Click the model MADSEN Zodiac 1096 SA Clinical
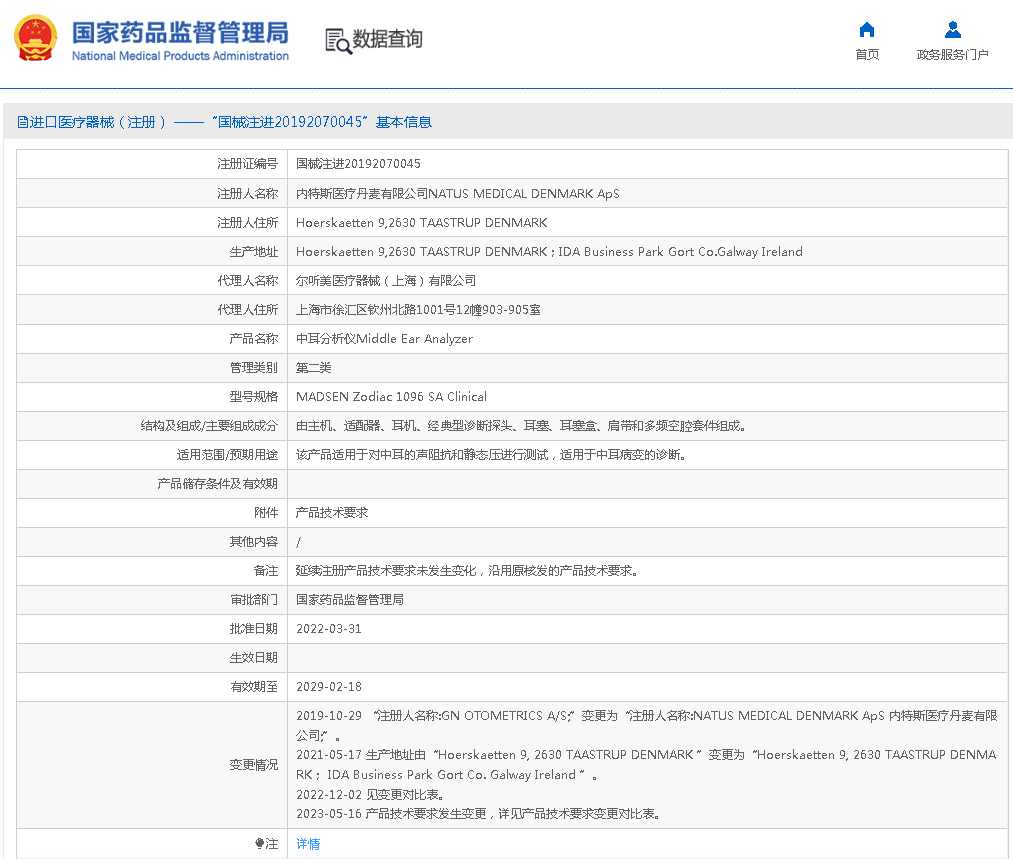 pyautogui.click(x=391, y=397)
